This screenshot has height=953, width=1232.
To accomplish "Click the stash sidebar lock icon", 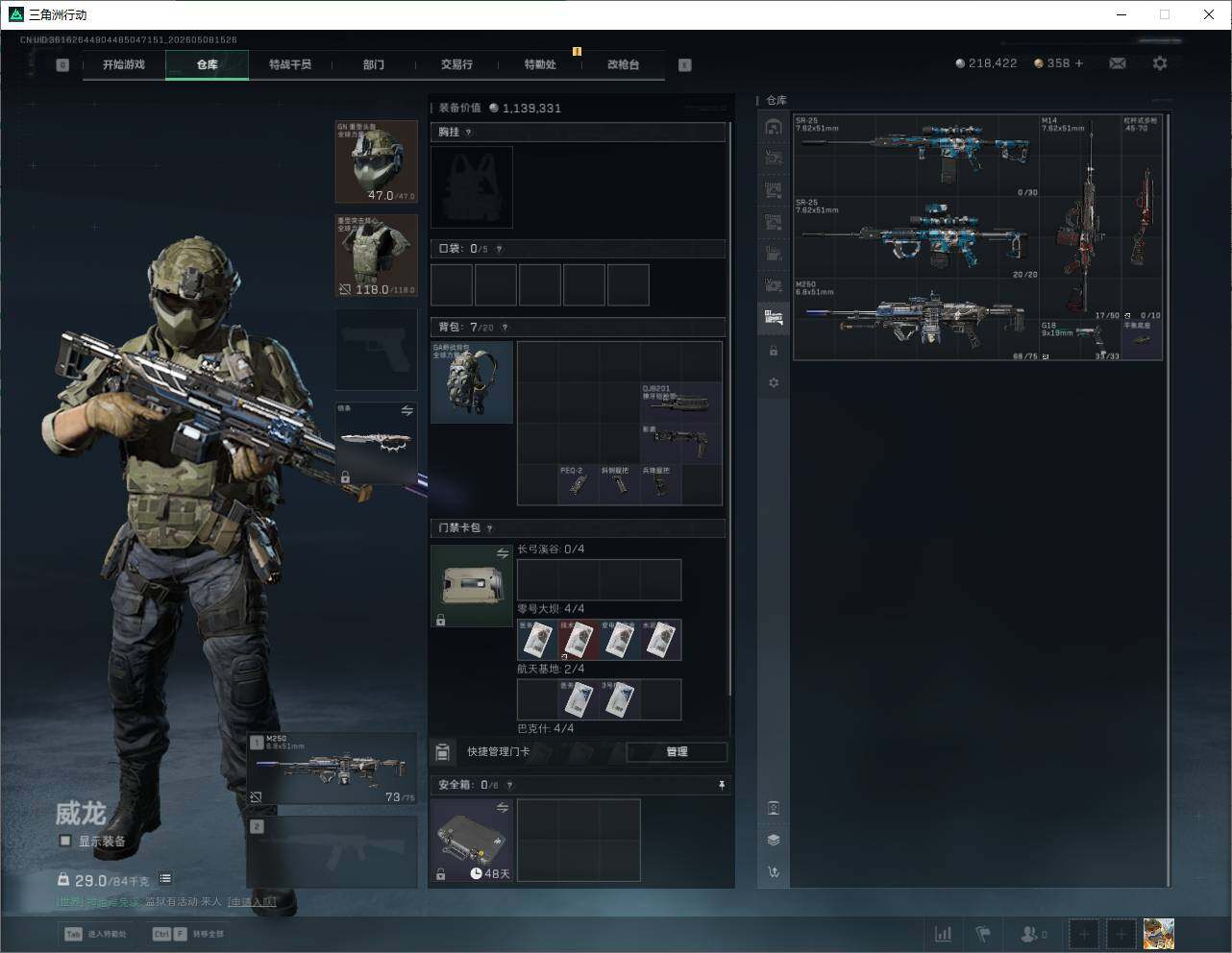I will (774, 351).
